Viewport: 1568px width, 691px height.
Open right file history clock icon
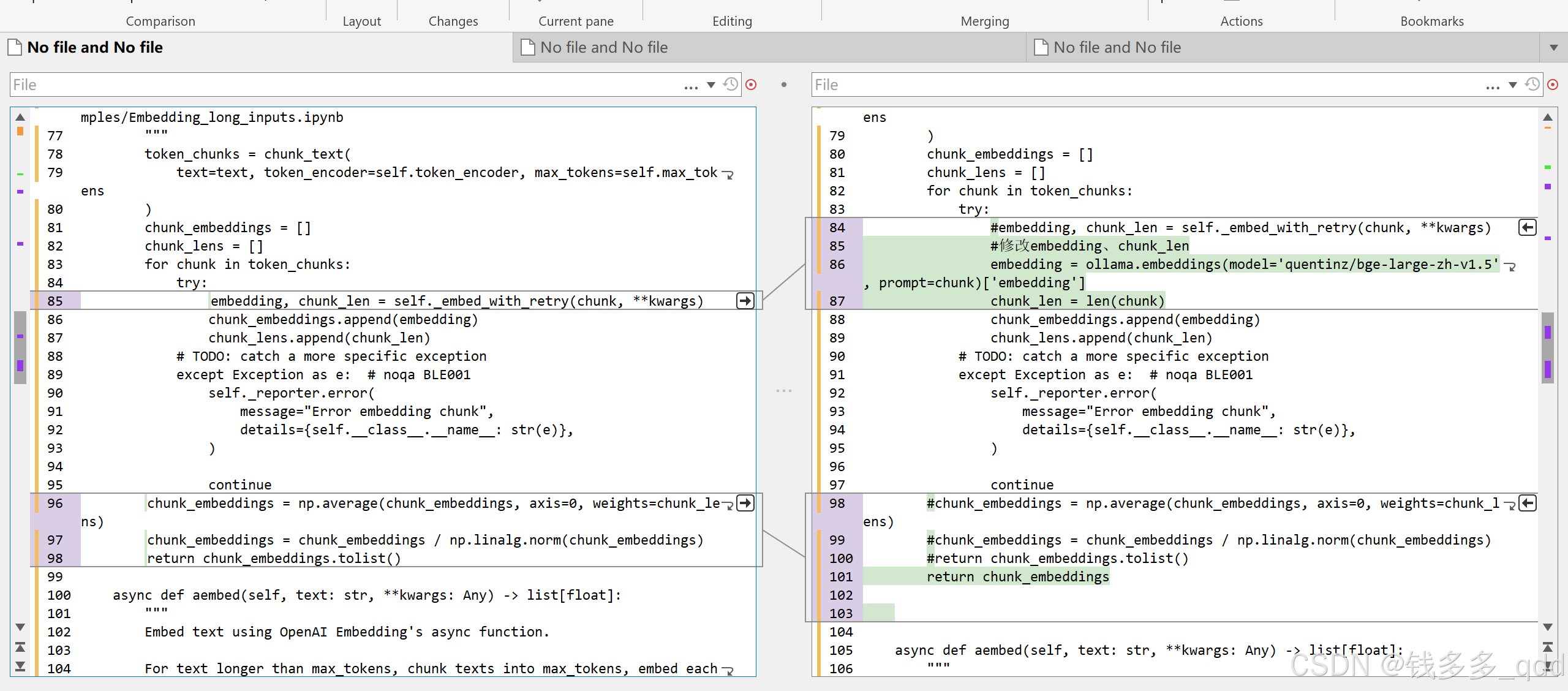point(1532,85)
